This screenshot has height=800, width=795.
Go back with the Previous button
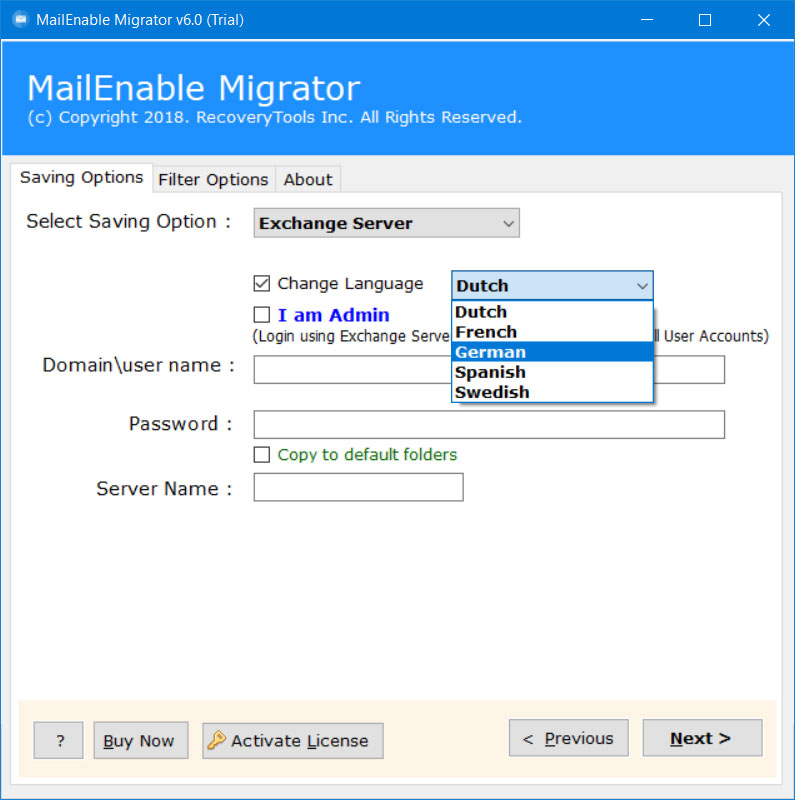point(568,738)
